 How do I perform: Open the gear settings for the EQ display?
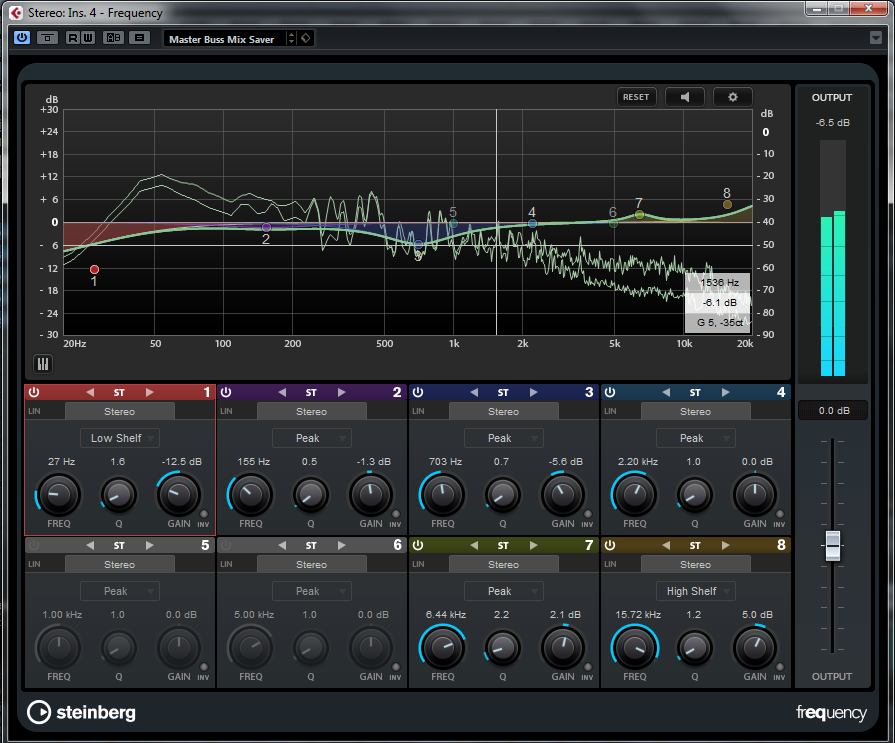pyautogui.click(x=732, y=97)
